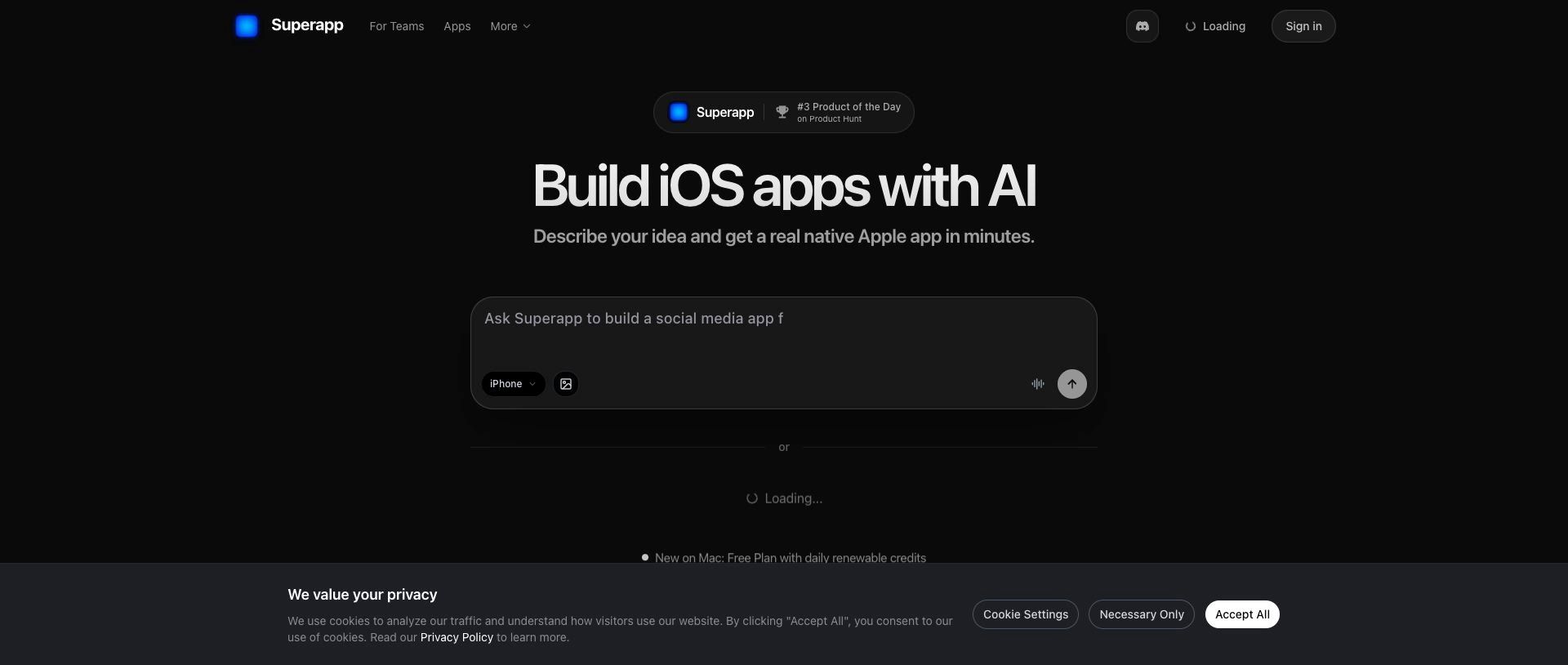Viewport: 1568px width, 665px height.
Task: Go to For Teams page
Action: click(x=396, y=26)
